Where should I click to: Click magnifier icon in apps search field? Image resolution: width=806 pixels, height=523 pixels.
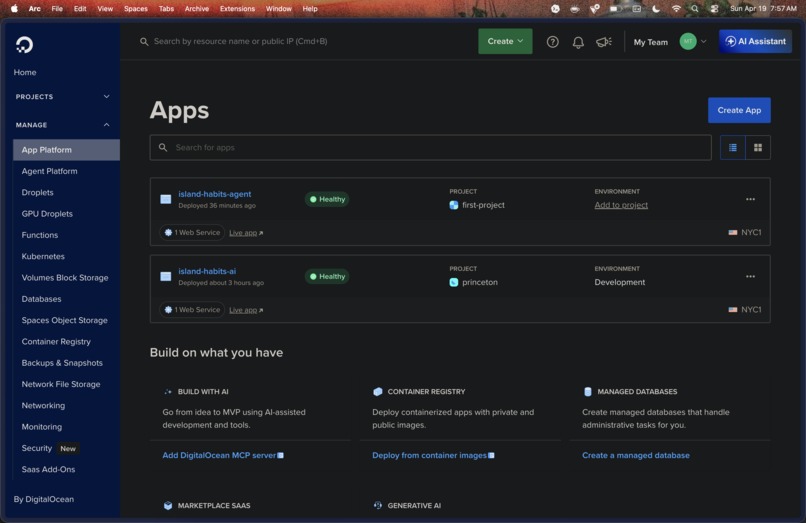click(163, 148)
